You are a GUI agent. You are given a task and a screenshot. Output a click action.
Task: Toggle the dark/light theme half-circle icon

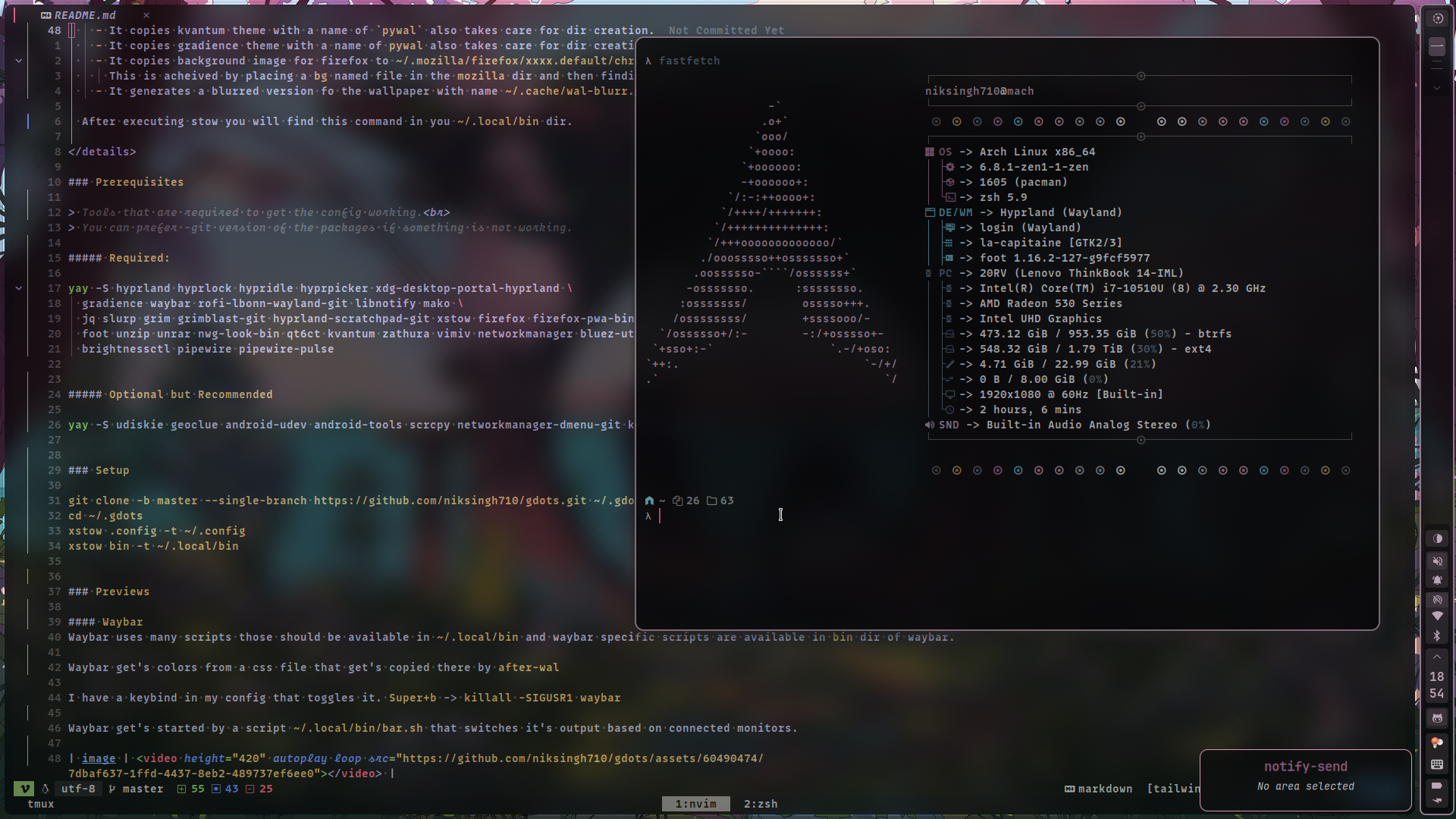click(1437, 538)
